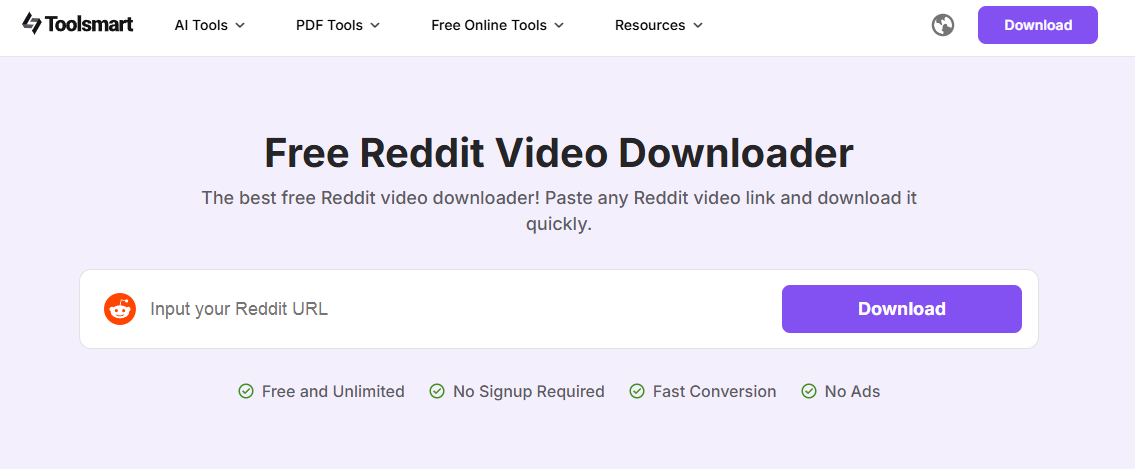Expand the Free Online Tools chevron
The width and height of the screenshot is (1135, 469).
(x=559, y=25)
